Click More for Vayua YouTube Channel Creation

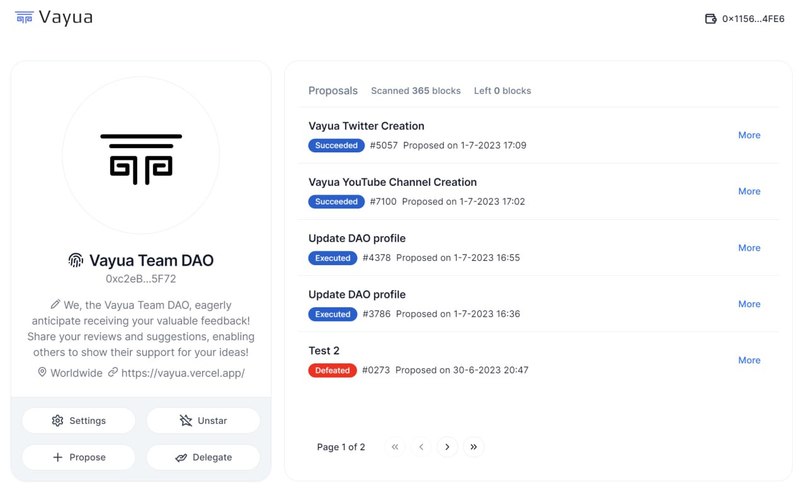[749, 191]
